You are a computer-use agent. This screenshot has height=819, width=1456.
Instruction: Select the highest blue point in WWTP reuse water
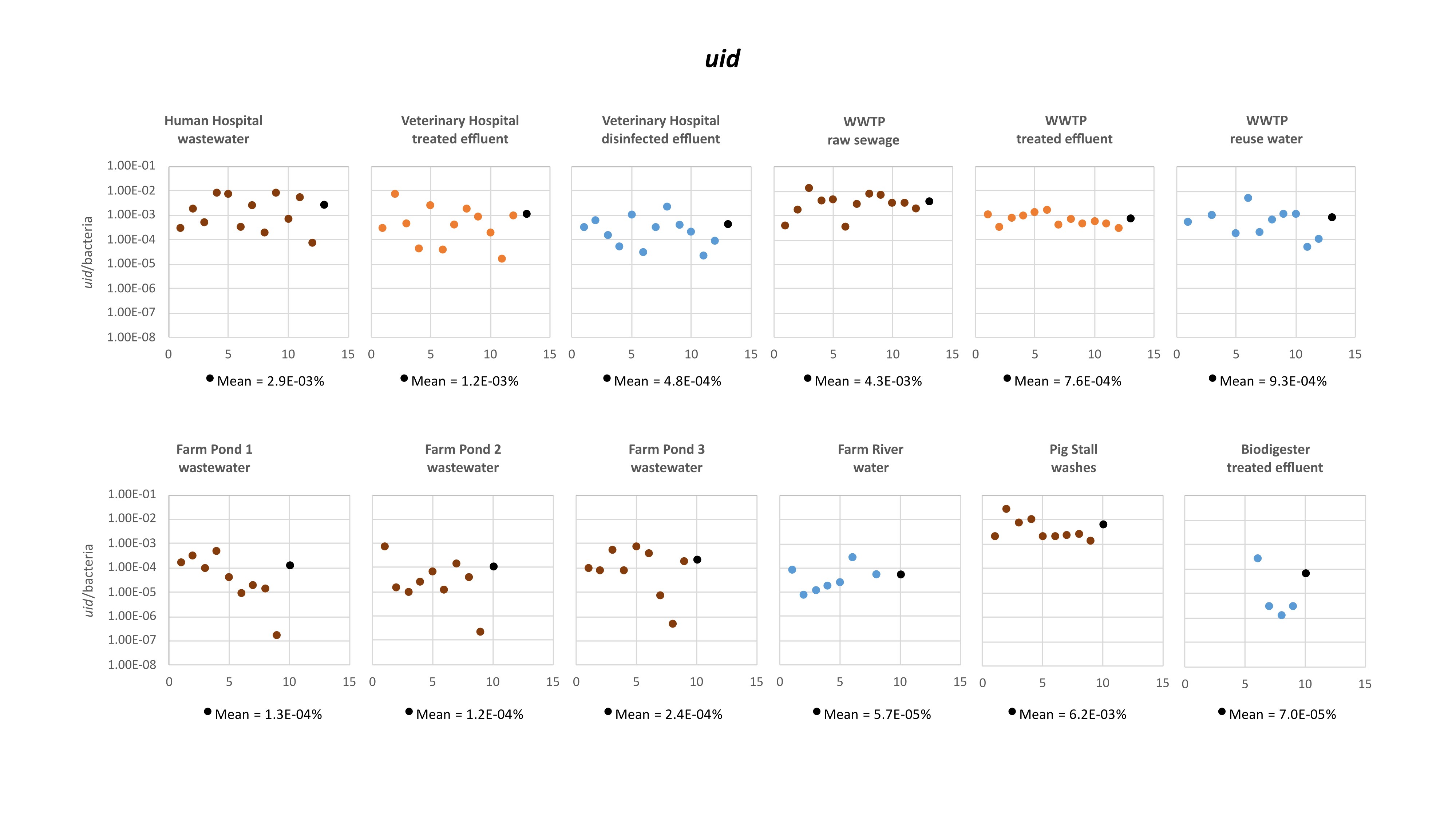[x=1248, y=198]
